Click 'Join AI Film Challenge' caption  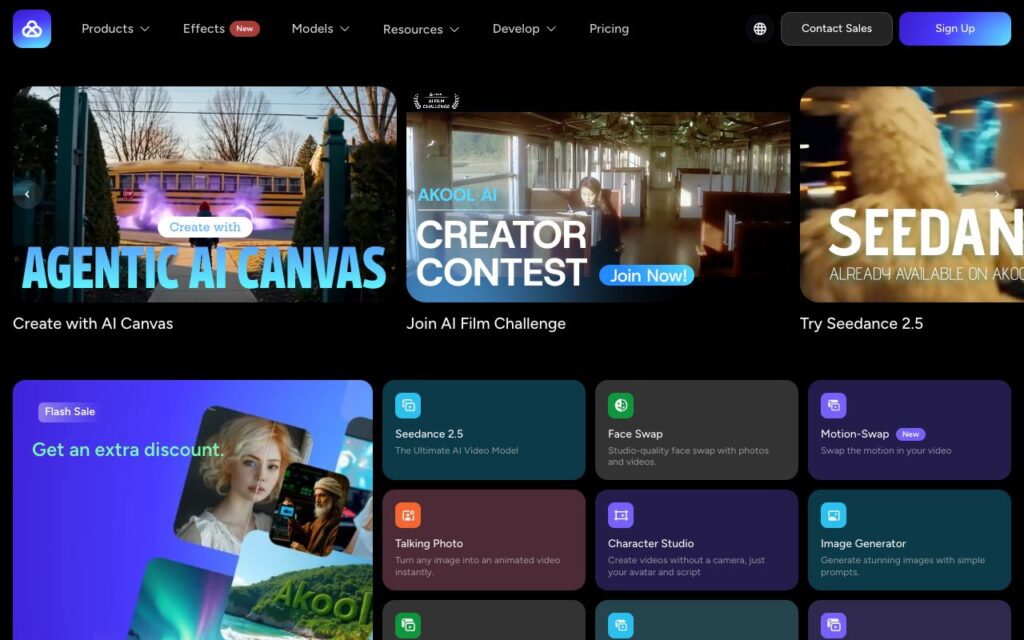(486, 323)
